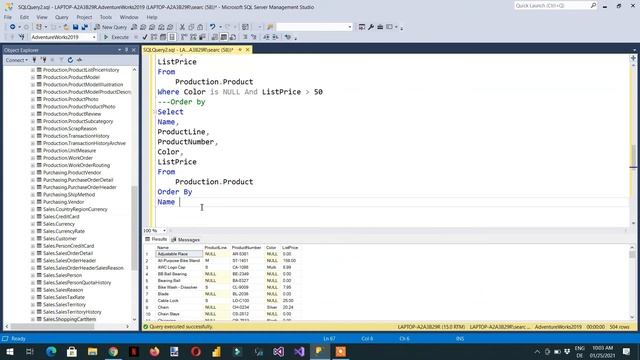The width and height of the screenshot is (640, 360).
Task: Expand Production.ProductReview table node
Action: coord(33,114)
